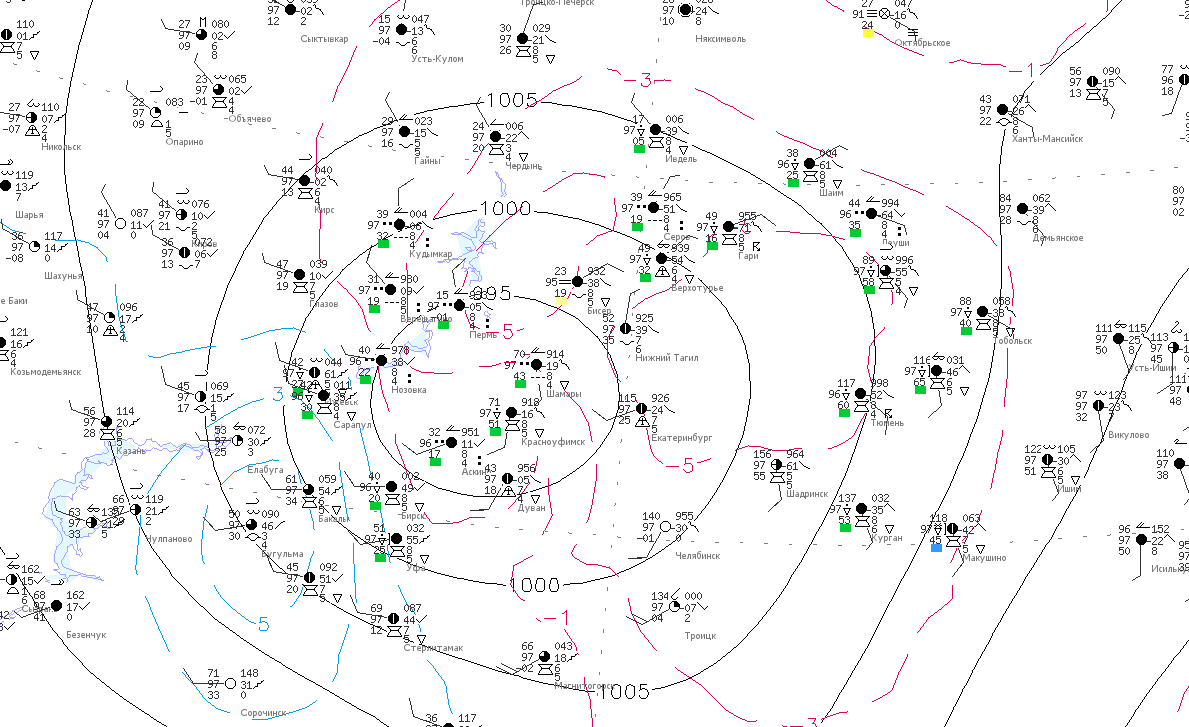Click the Стерлитамак city label

pyautogui.click(x=433, y=648)
